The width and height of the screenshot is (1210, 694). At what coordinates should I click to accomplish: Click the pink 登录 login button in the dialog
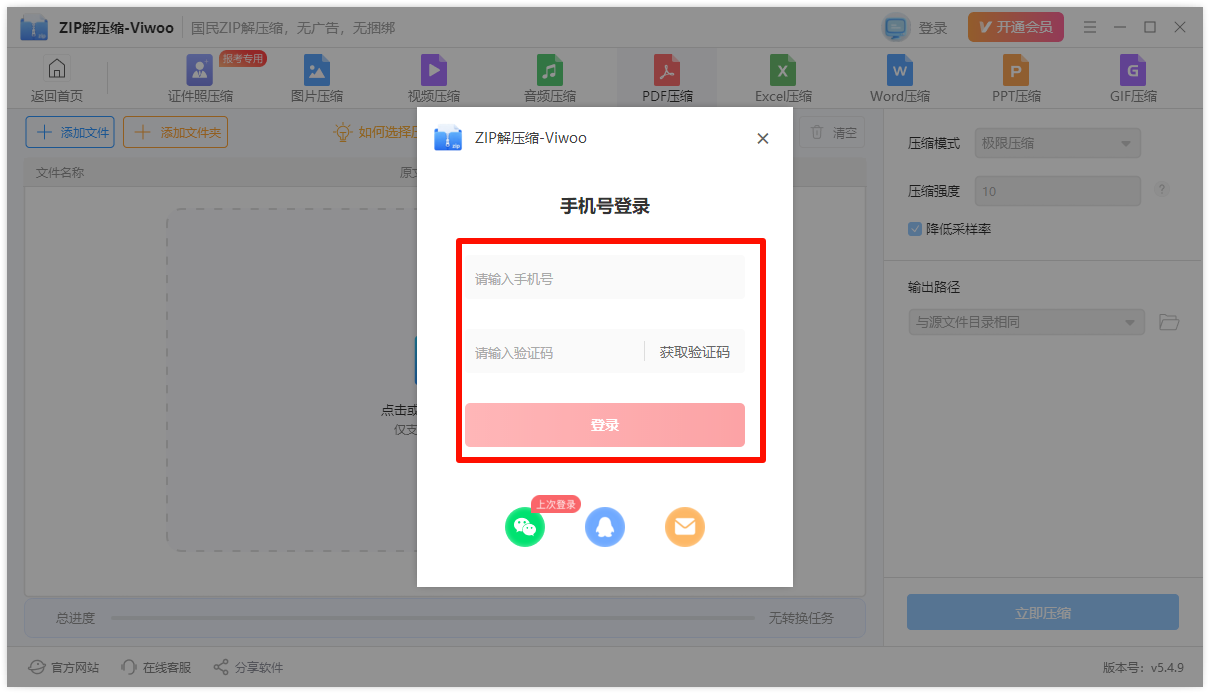tap(605, 425)
